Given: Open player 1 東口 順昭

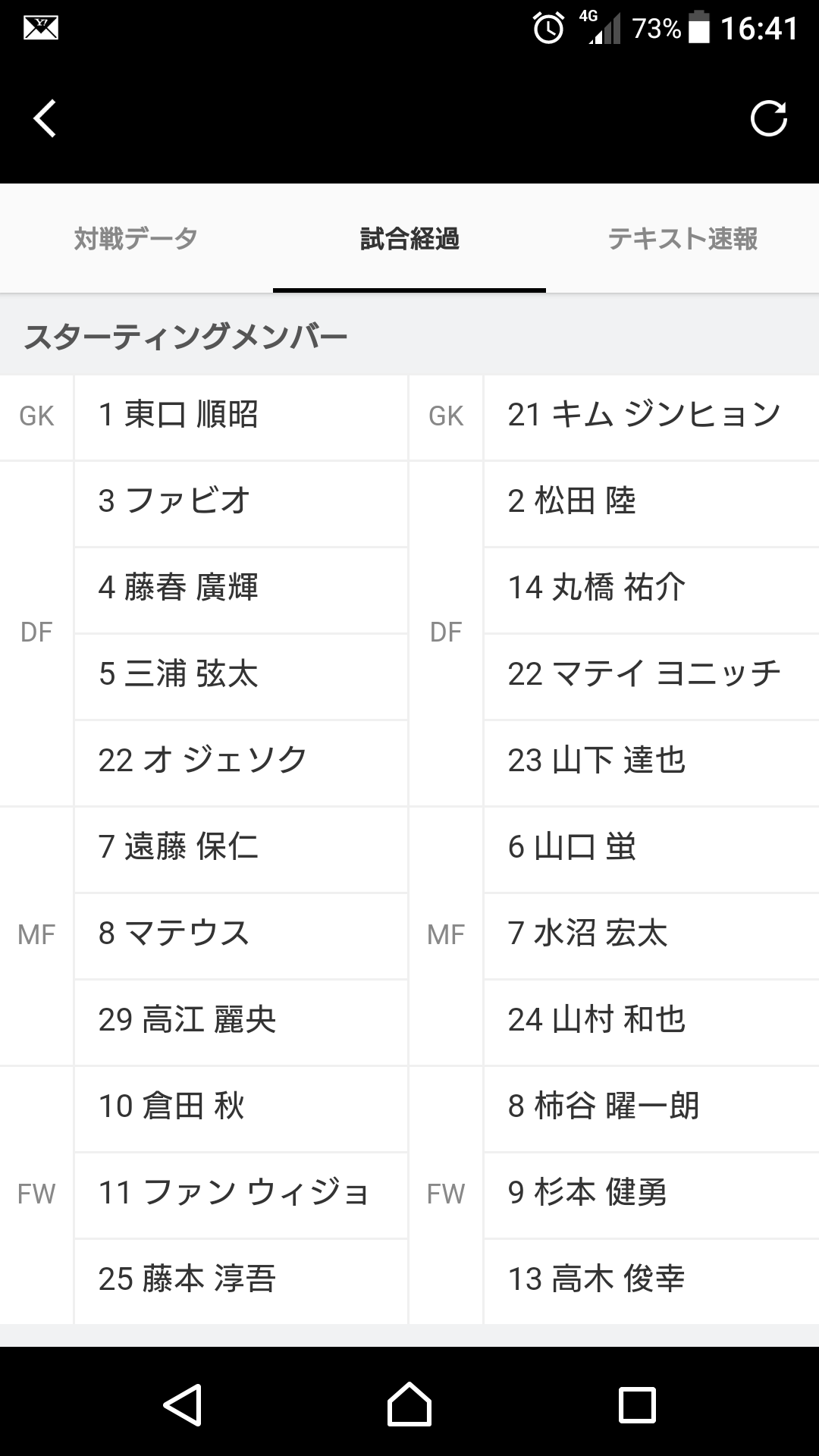Looking at the screenshot, I should pyautogui.click(x=240, y=416).
